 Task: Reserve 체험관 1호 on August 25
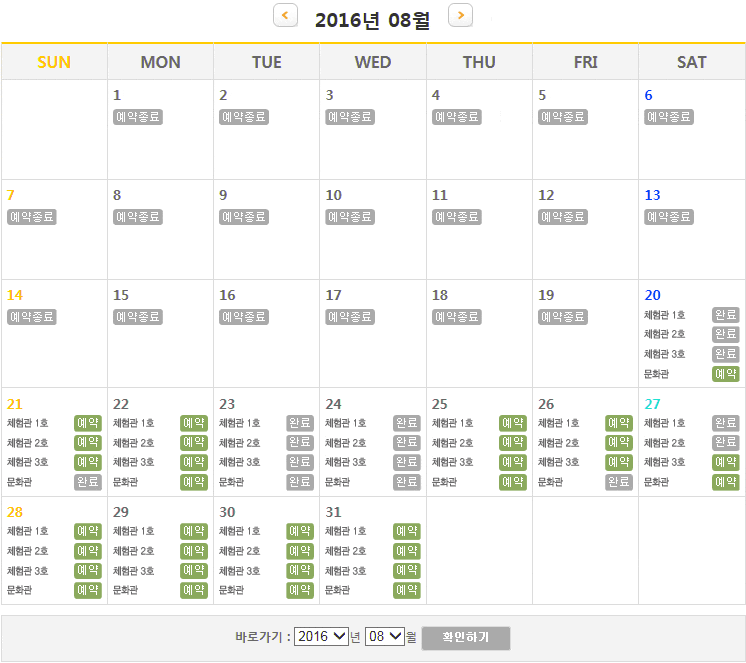pyautogui.click(x=512, y=423)
